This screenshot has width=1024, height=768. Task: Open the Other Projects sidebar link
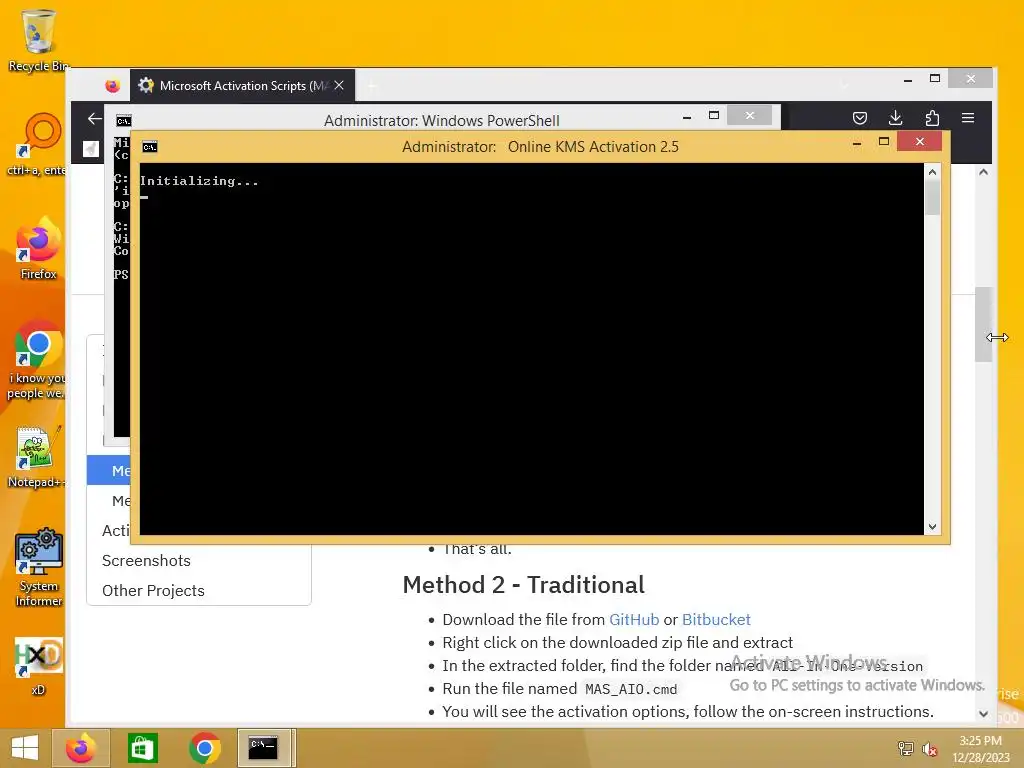(x=153, y=591)
